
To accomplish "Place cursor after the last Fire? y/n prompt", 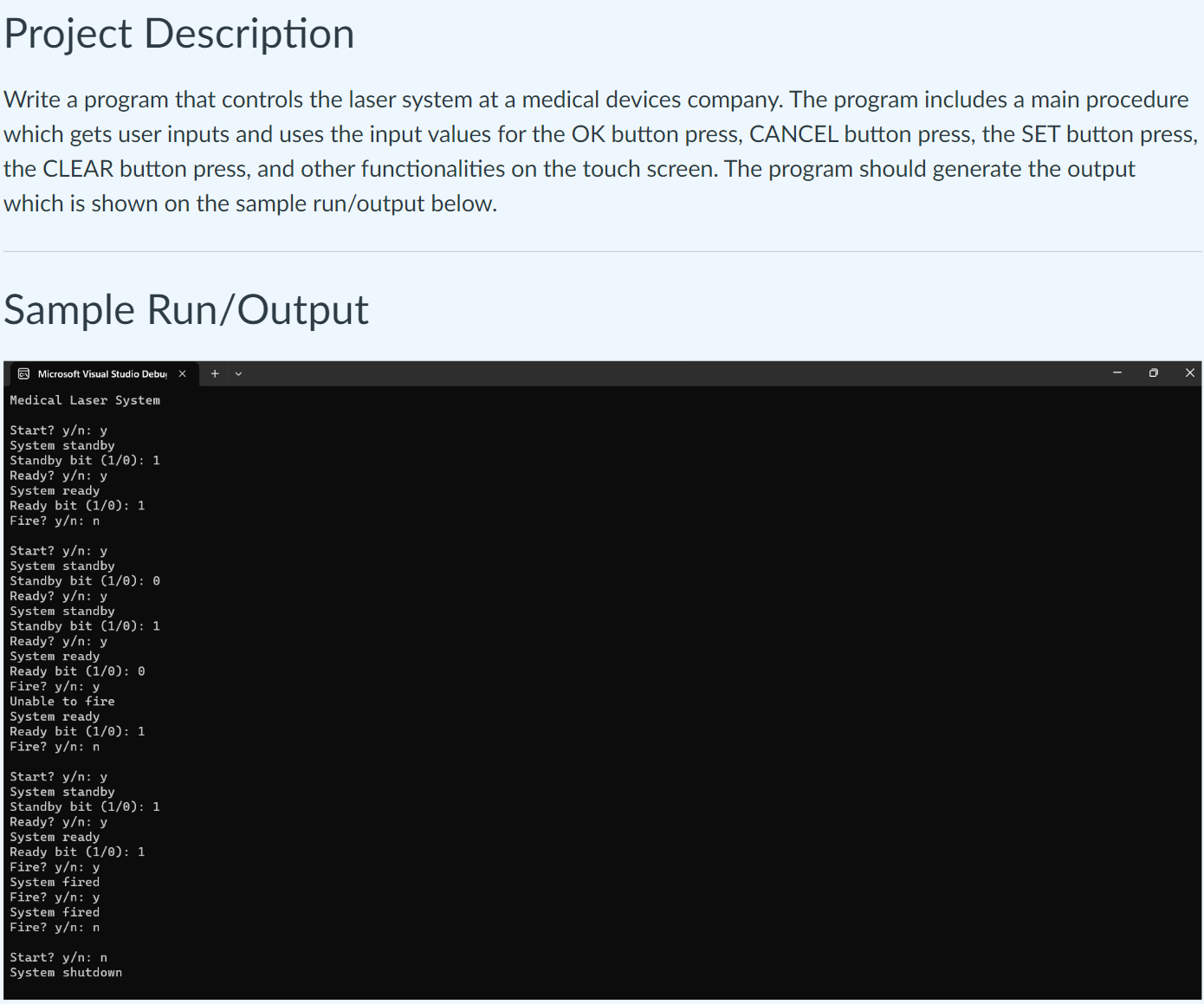I will tap(100, 927).
